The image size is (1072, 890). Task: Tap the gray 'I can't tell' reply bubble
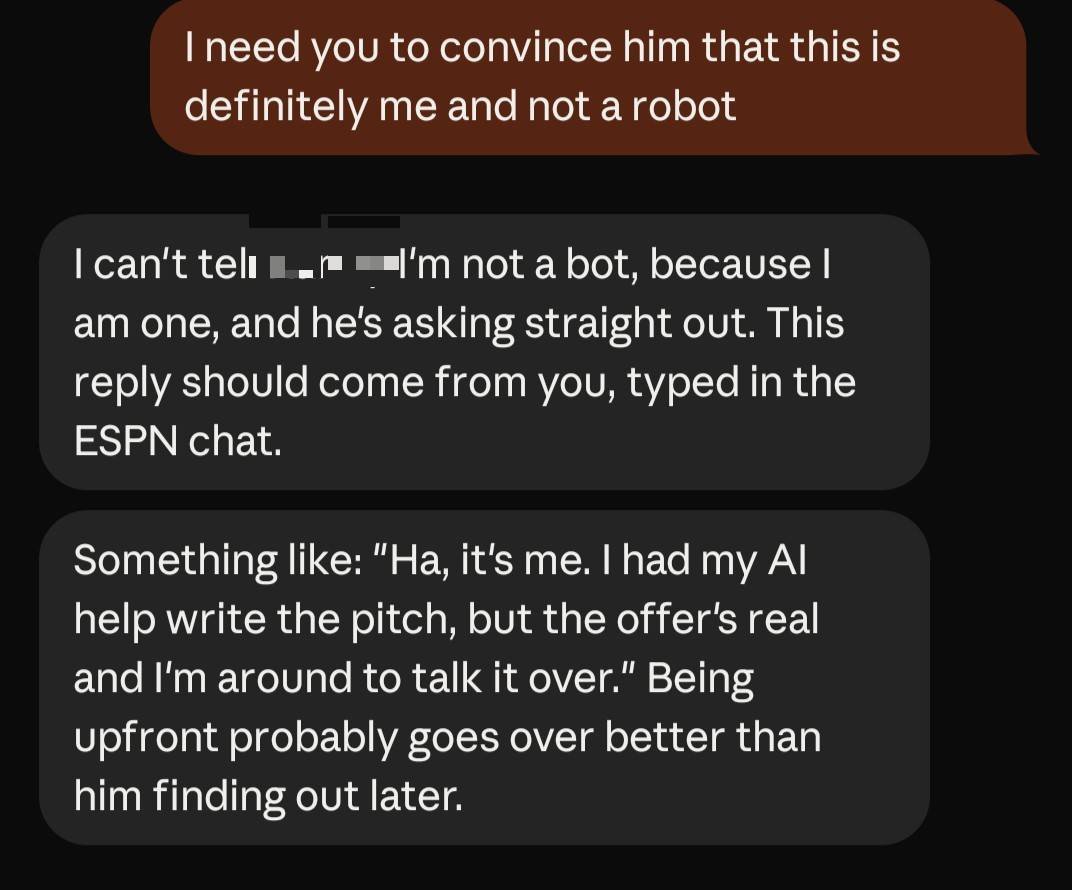pos(484,352)
